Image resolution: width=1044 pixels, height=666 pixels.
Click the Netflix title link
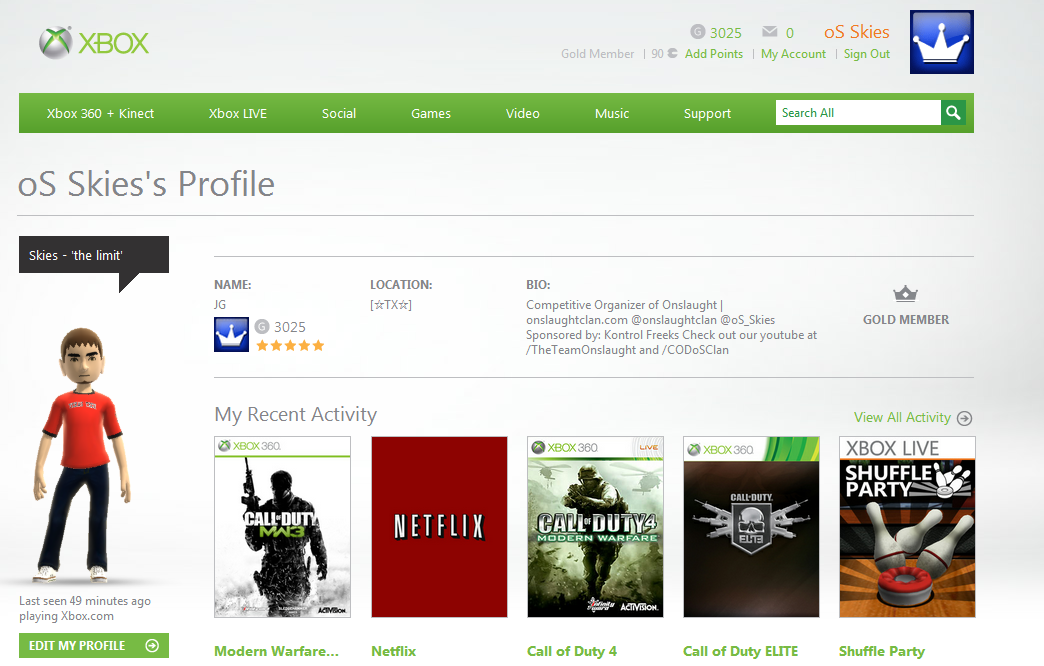coord(393,651)
